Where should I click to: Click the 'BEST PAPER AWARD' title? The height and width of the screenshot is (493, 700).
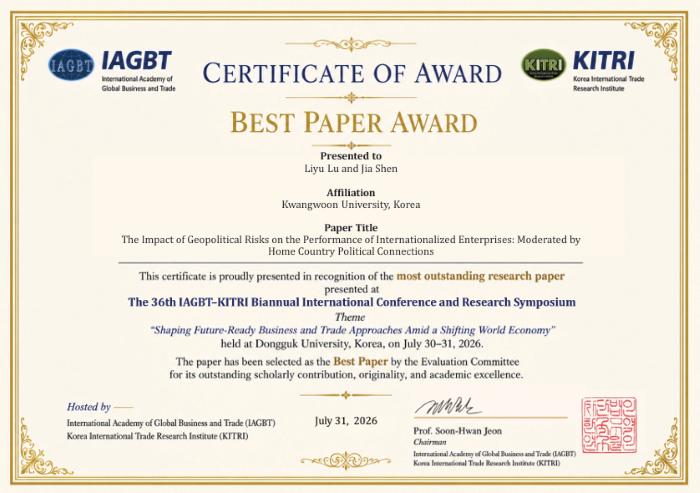click(x=354, y=122)
